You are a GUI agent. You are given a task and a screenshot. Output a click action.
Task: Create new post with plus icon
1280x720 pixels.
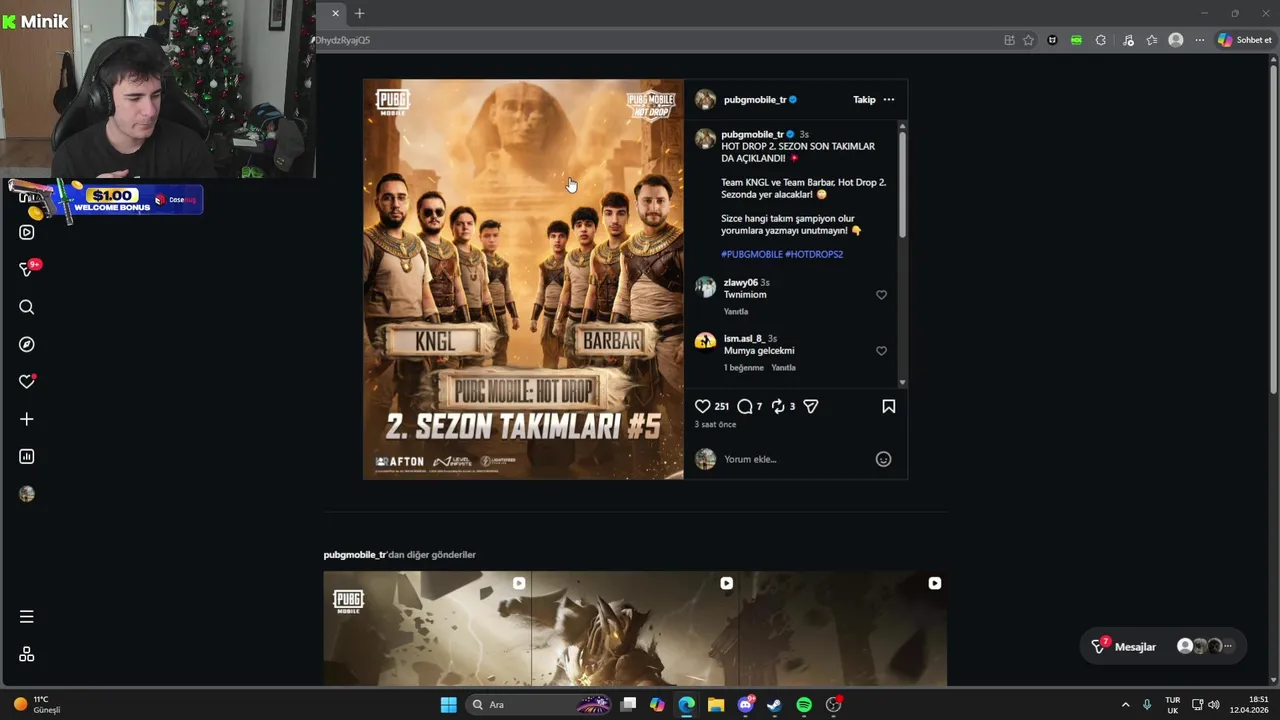[x=27, y=419]
